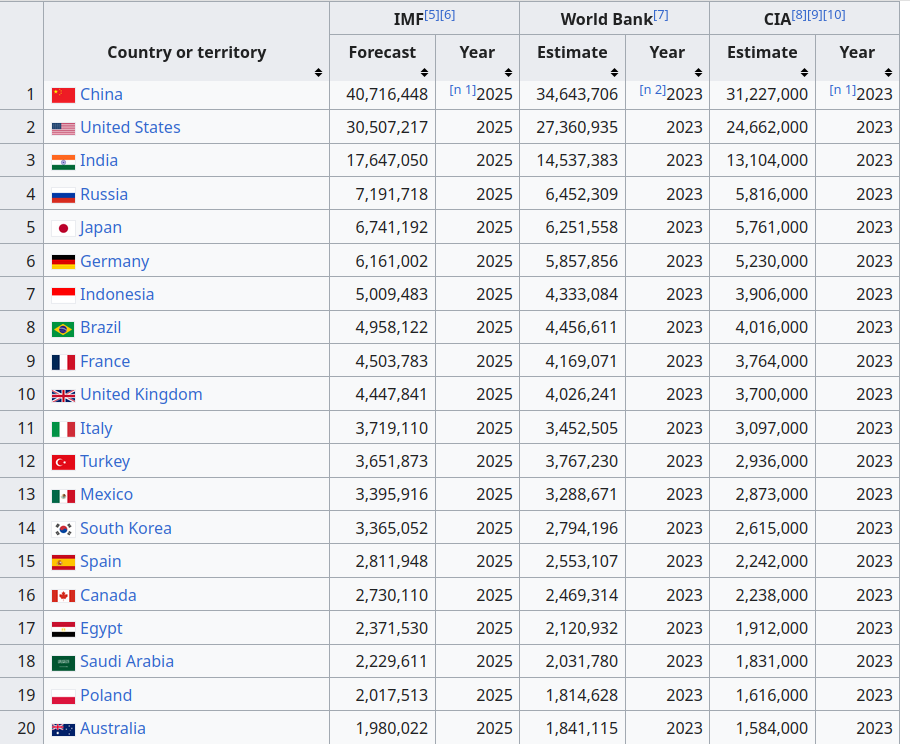This screenshot has width=910, height=744.
Task: Open the Turkey article link
Action: pos(105,461)
